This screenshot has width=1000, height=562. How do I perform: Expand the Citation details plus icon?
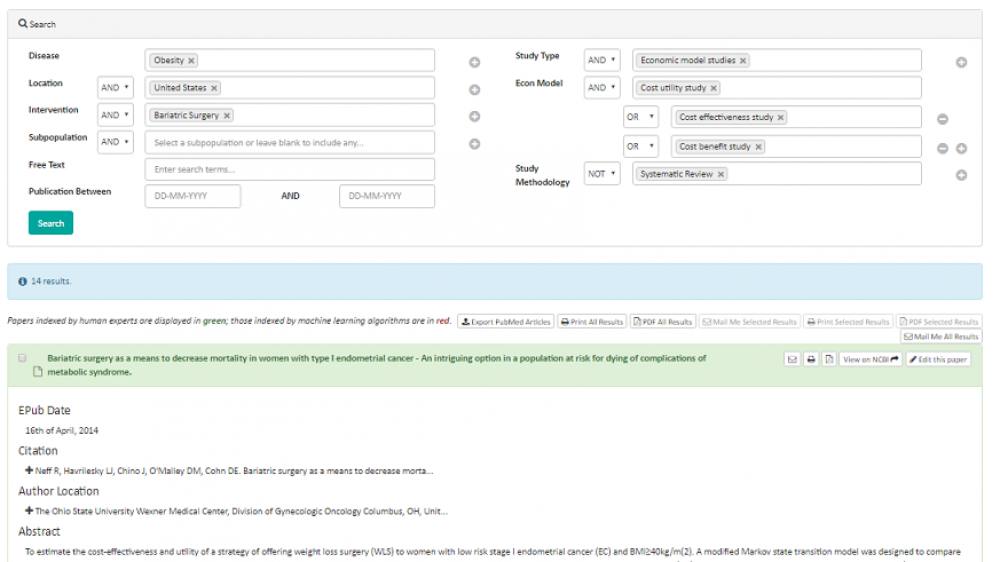29,470
